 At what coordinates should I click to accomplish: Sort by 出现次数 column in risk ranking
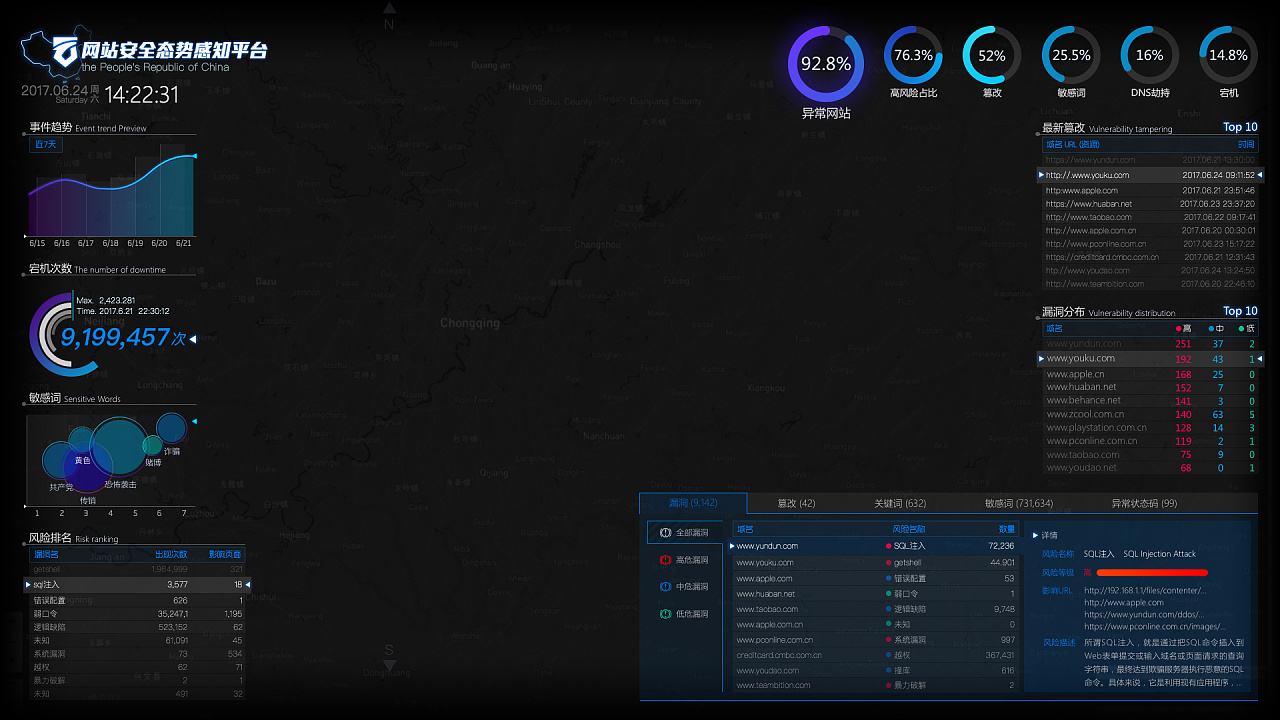click(x=171, y=554)
